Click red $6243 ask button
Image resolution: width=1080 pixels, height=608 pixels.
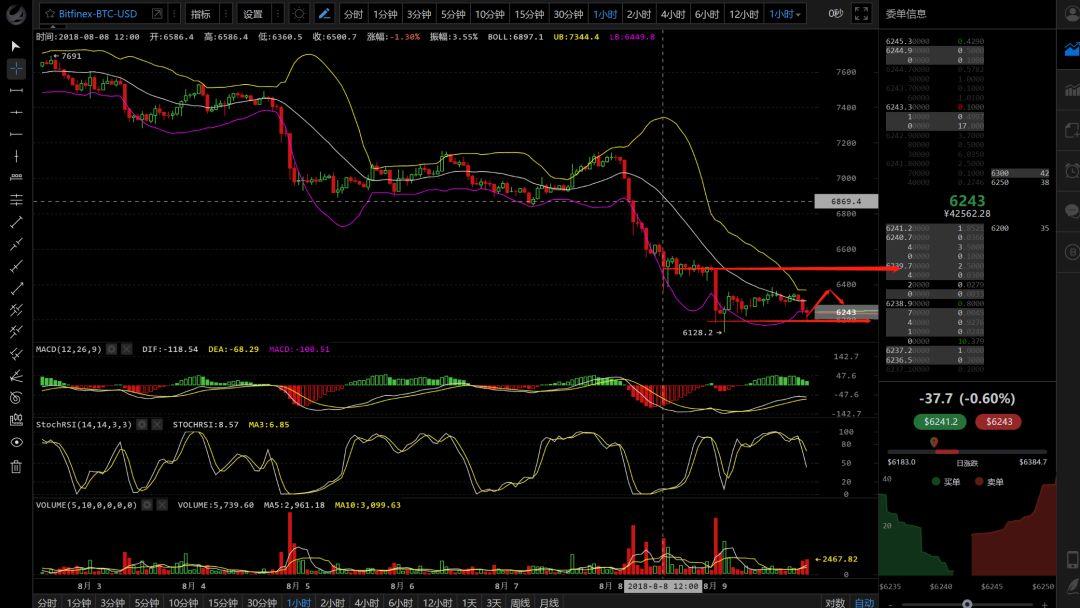(x=999, y=421)
